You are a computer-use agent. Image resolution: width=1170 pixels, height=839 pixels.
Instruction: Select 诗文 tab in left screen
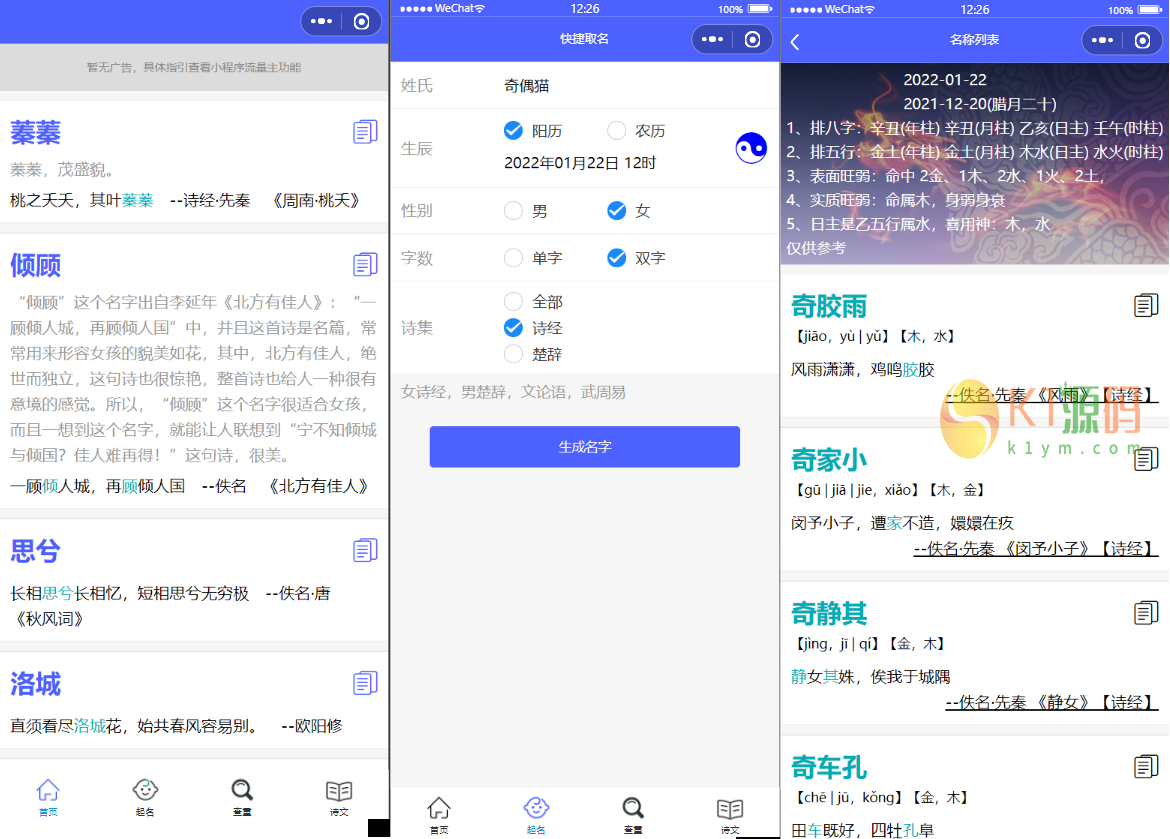(x=339, y=797)
